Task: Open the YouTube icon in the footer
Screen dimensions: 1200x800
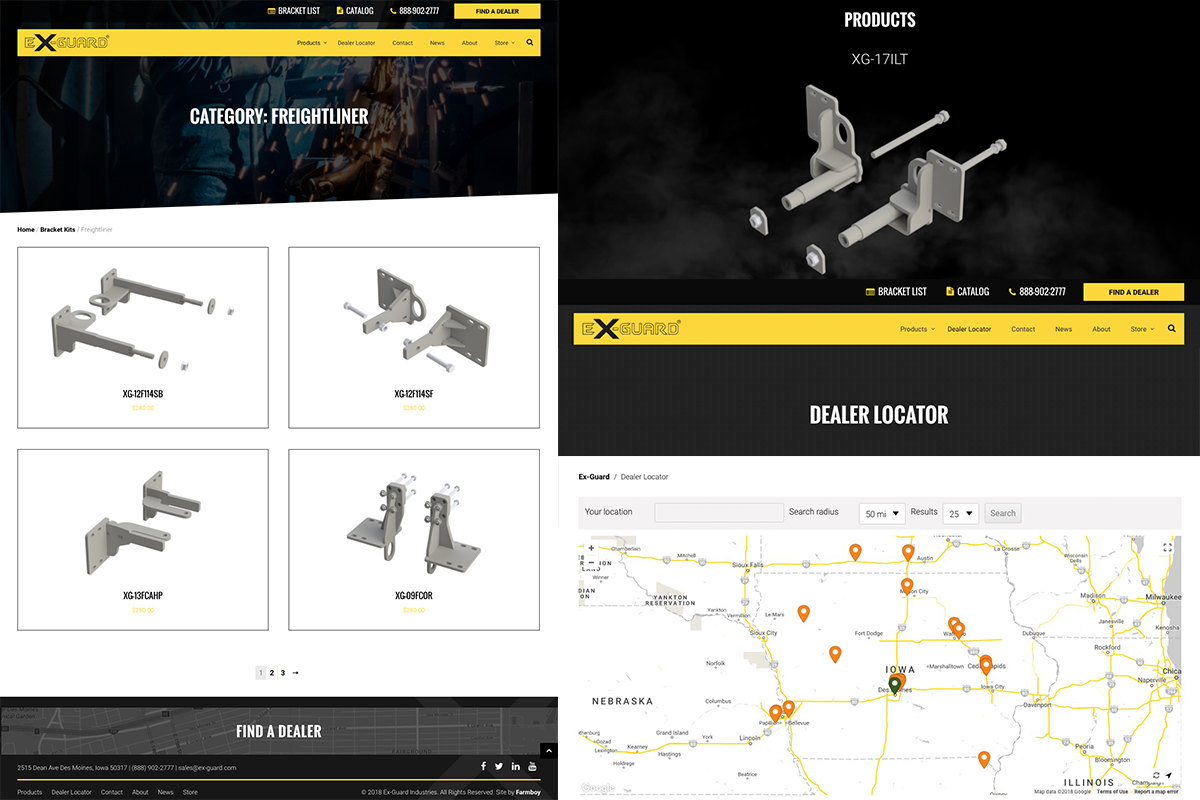Action: click(533, 767)
